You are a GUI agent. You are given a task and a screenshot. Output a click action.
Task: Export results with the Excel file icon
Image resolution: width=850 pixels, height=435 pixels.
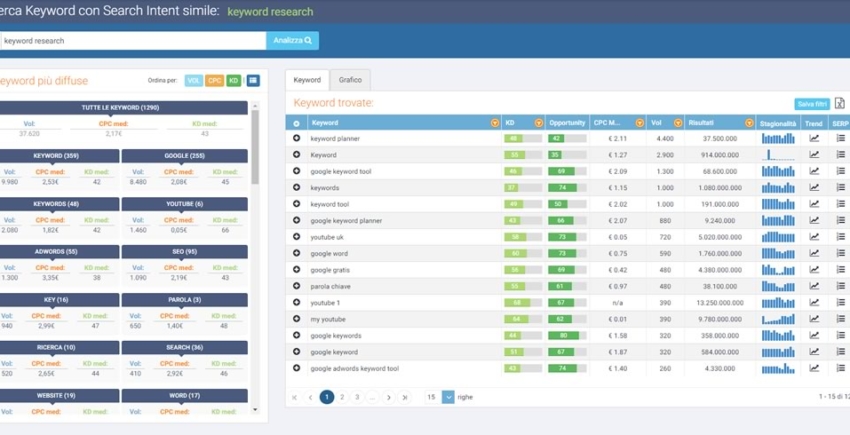840,104
